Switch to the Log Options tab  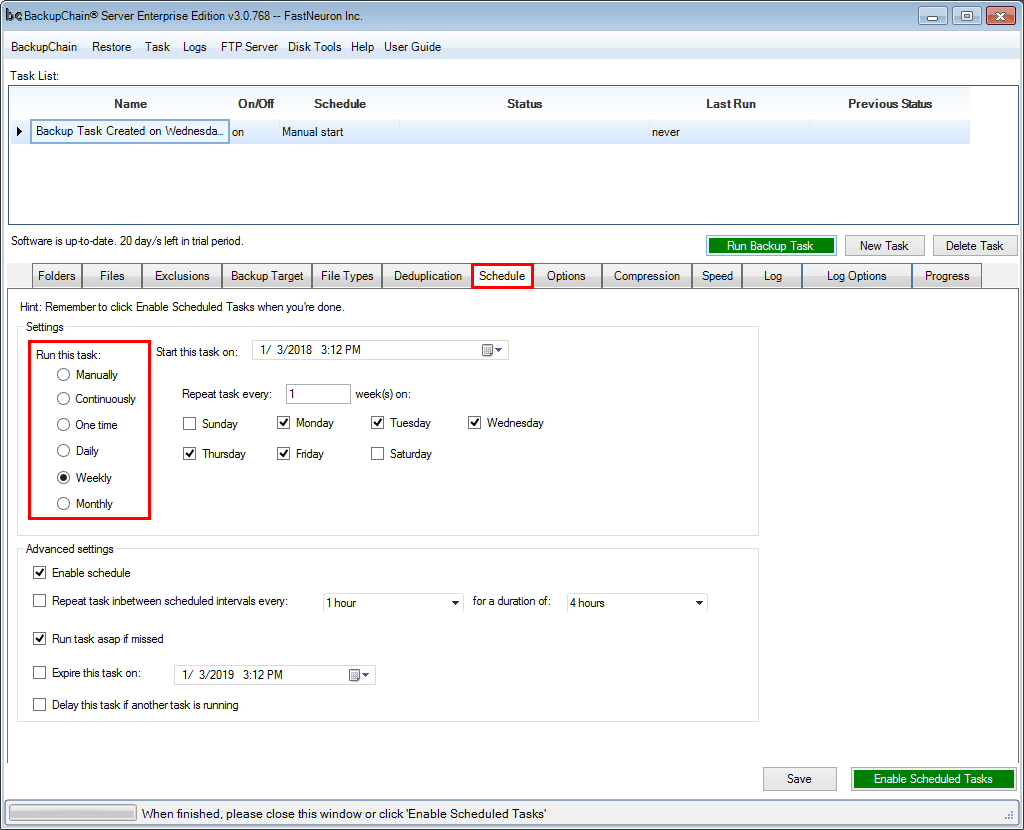click(x=857, y=276)
